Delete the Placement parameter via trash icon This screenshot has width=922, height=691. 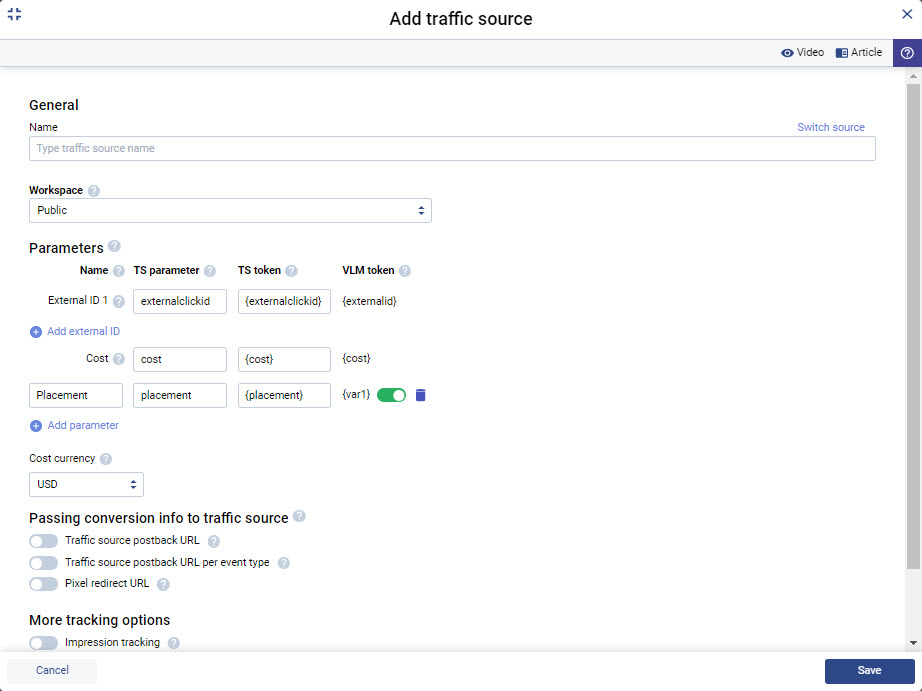click(x=419, y=395)
